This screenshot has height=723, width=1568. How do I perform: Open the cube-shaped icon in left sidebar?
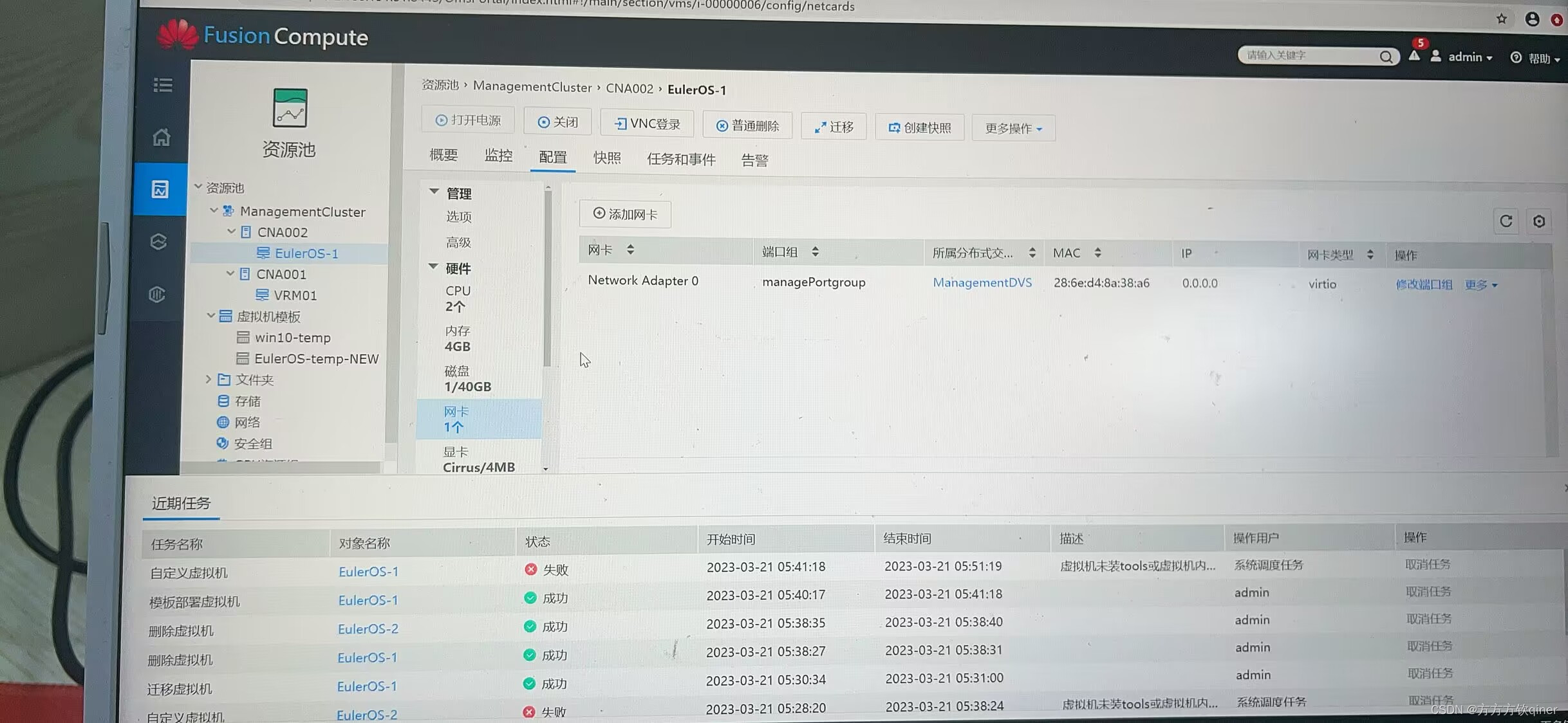point(158,242)
